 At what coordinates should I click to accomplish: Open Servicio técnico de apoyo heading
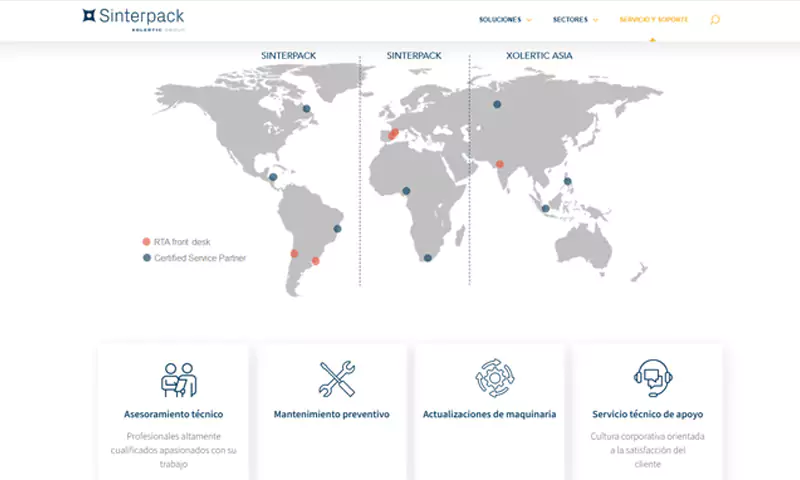coord(647,414)
